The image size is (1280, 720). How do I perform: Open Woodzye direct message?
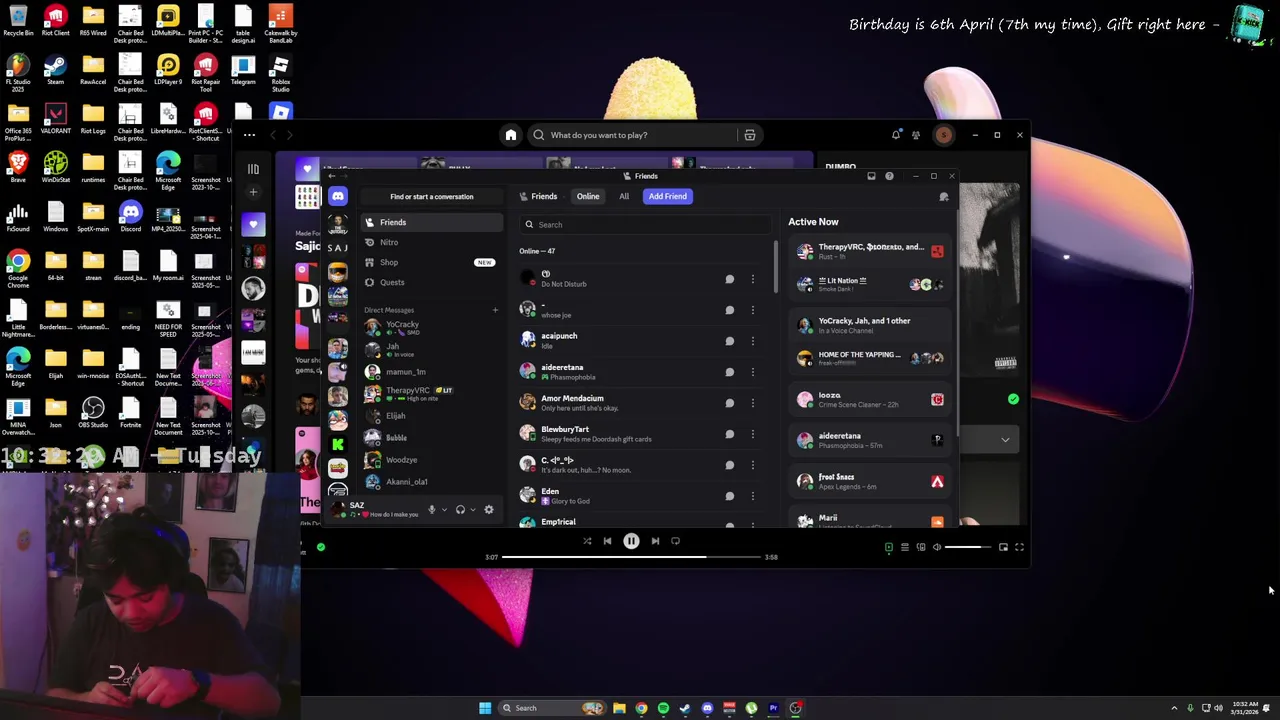431,460
